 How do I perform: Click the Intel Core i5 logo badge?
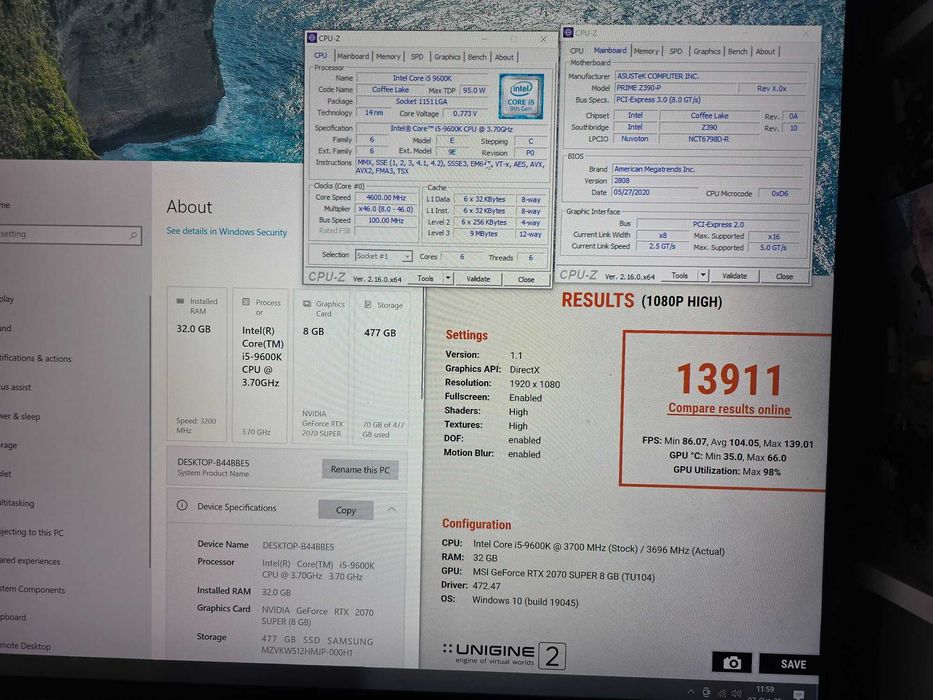click(x=521, y=96)
